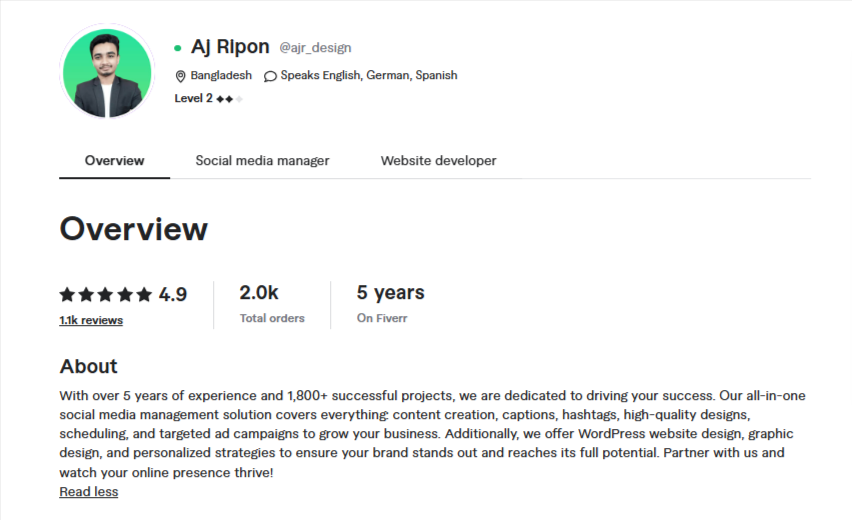
Task: Click the 4.9 rating score
Action: [173, 294]
